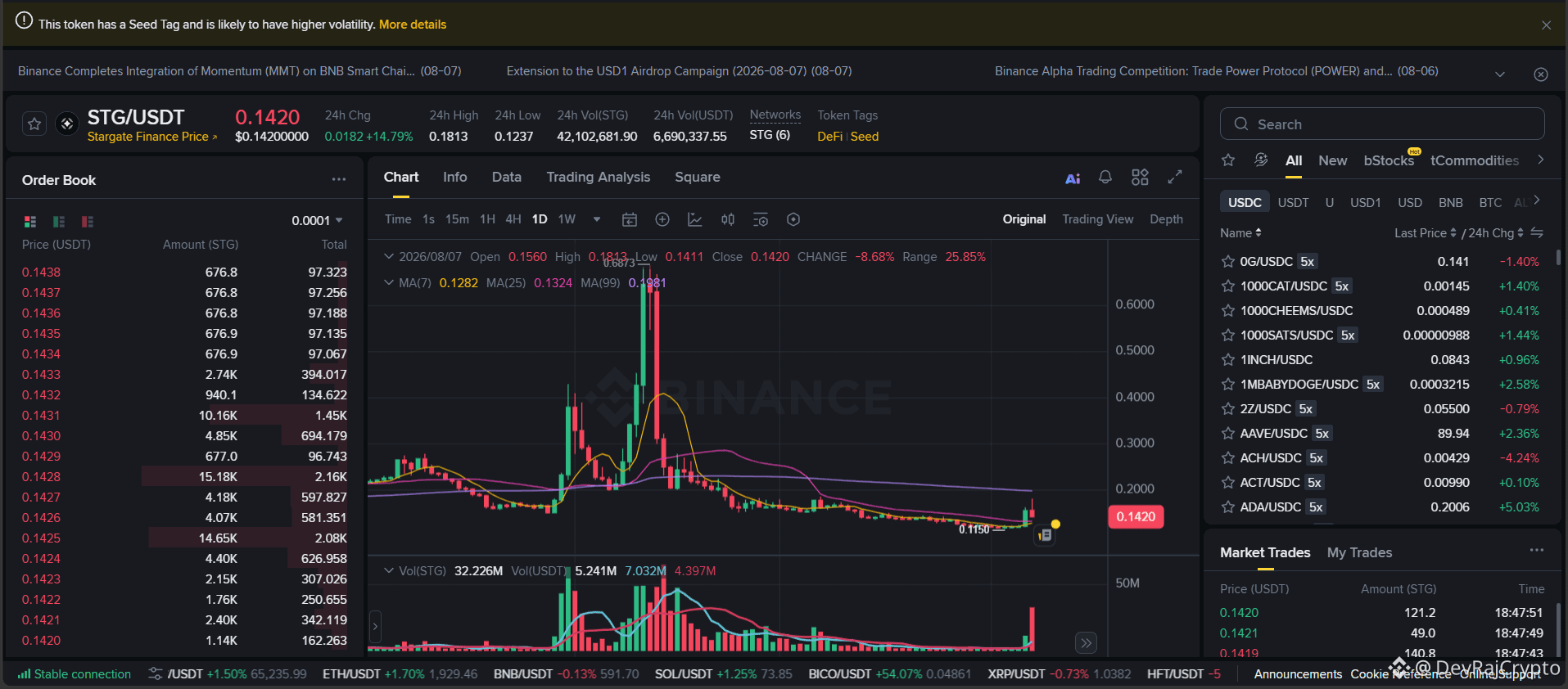Sort market list by Name
The height and width of the screenshot is (689, 1568).
(1240, 233)
